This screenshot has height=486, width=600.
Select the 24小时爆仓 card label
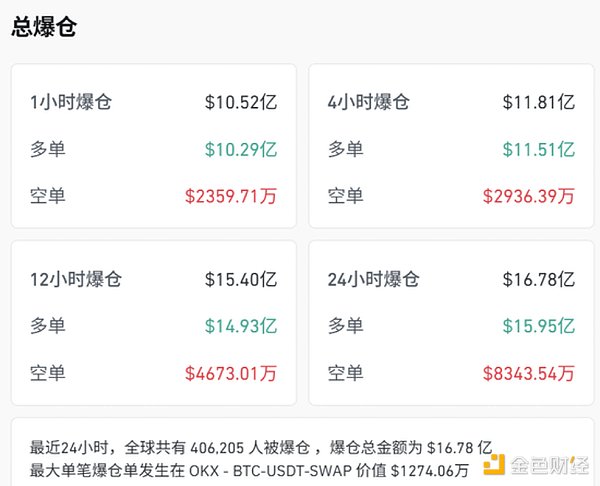(373, 278)
